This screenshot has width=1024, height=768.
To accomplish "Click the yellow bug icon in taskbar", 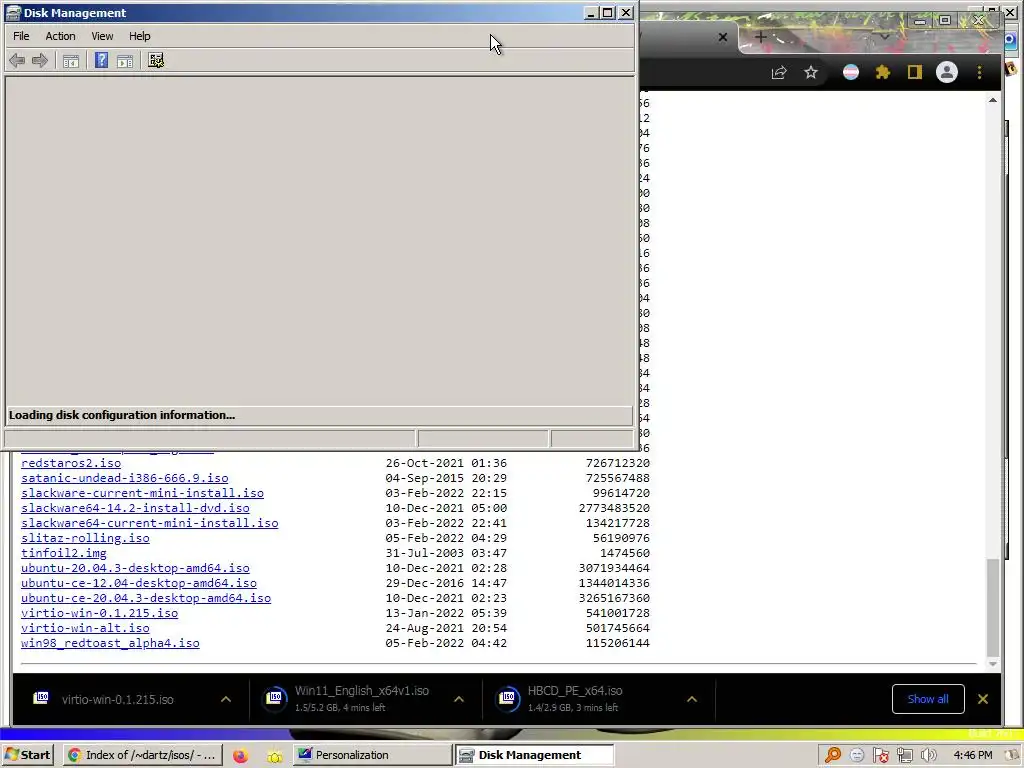I will (x=275, y=756).
